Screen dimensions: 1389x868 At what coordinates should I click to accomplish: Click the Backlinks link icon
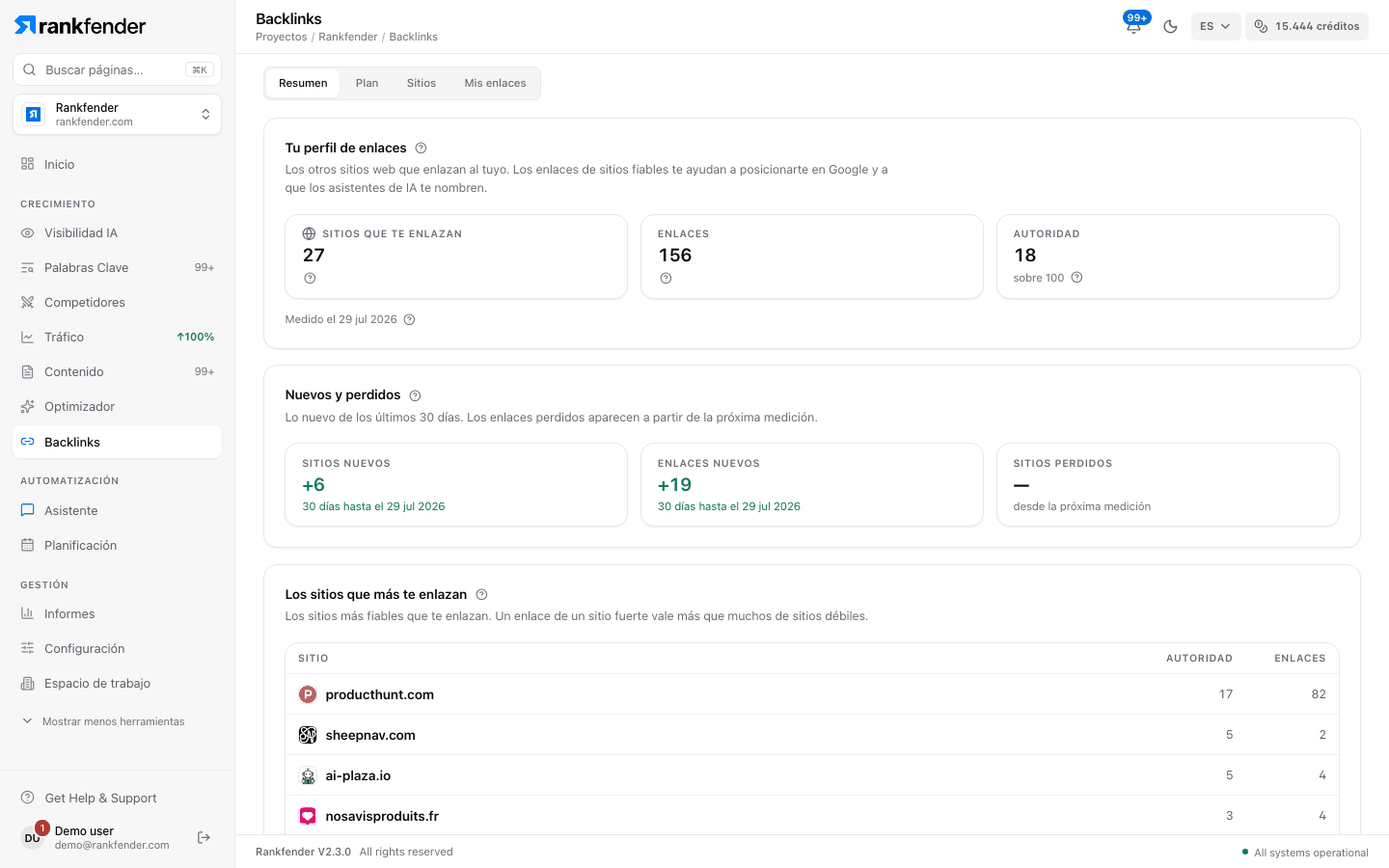[28, 442]
